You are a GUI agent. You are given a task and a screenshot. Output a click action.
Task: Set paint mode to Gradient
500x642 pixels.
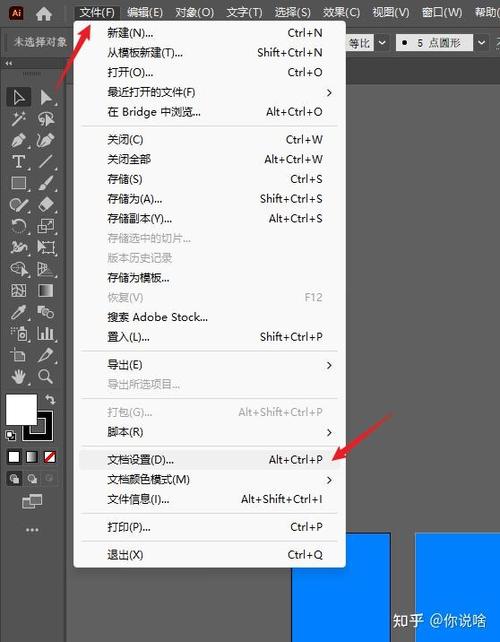32,457
